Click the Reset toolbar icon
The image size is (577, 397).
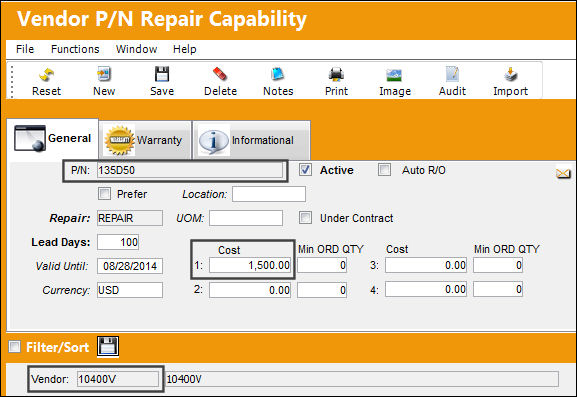pos(46,75)
